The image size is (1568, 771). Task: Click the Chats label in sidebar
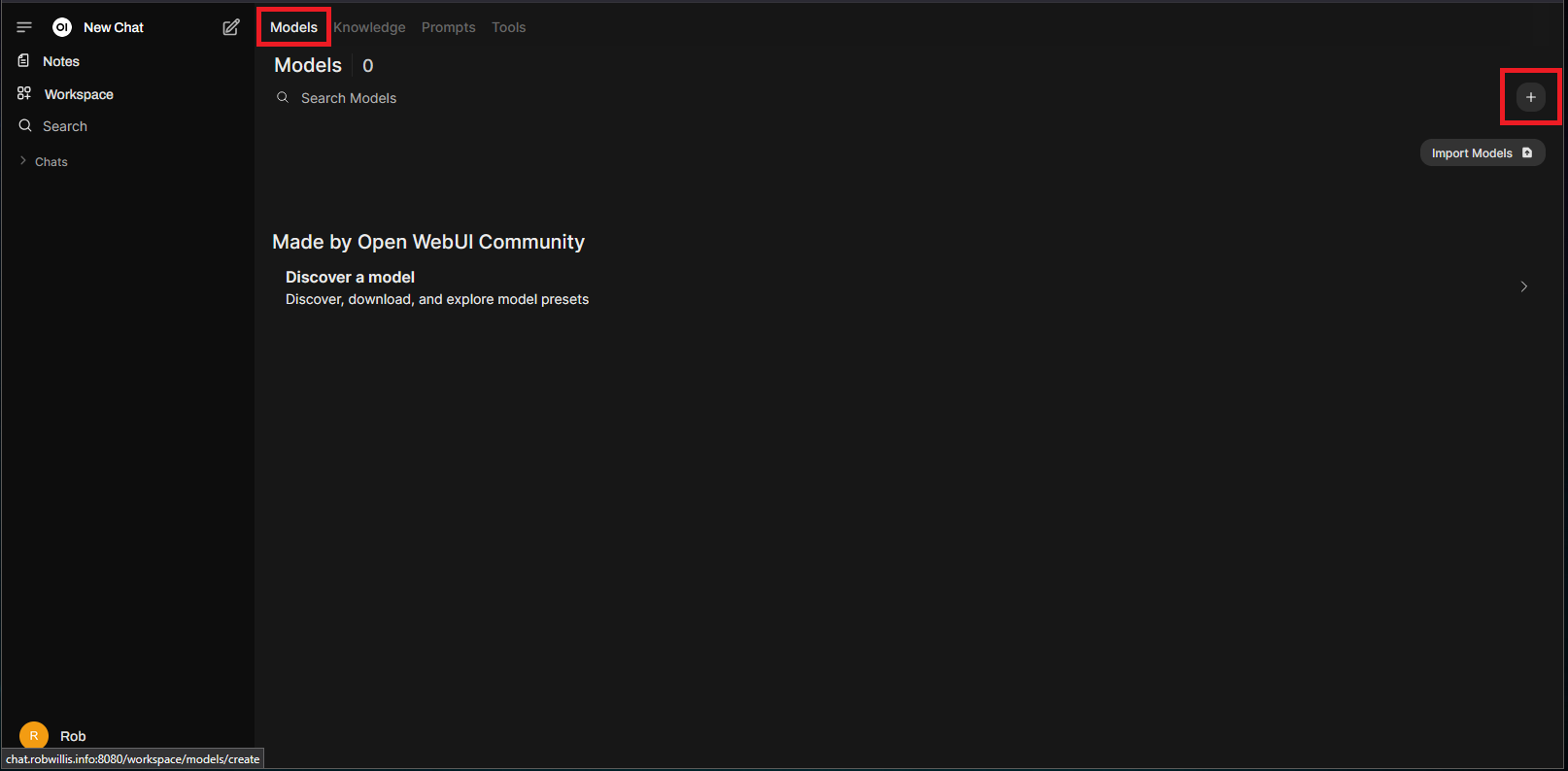pos(51,162)
